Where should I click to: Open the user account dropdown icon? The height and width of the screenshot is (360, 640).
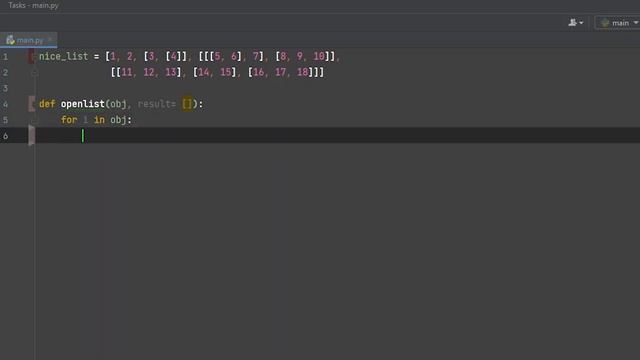[x=576, y=23]
